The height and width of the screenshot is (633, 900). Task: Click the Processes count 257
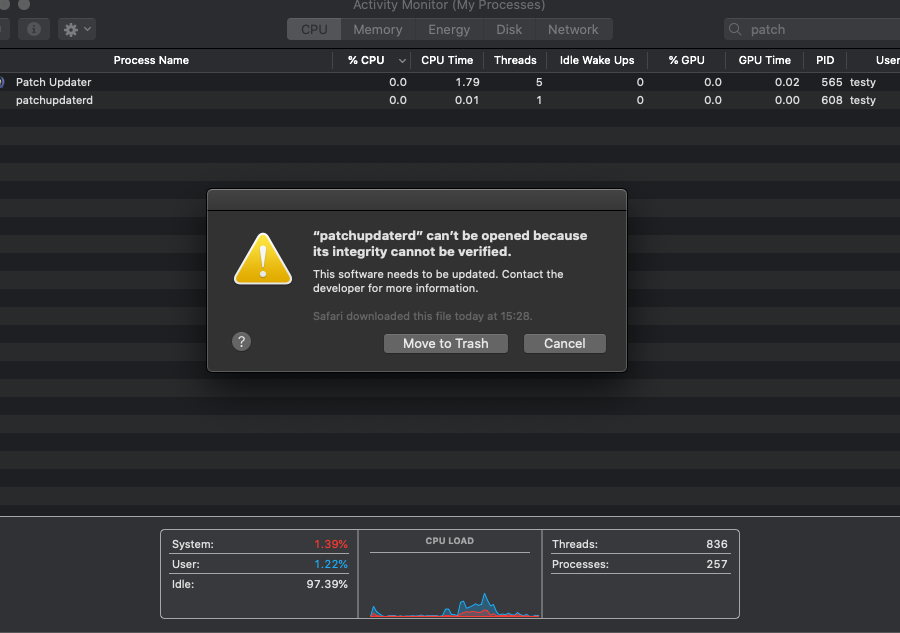pyautogui.click(x=717, y=564)
